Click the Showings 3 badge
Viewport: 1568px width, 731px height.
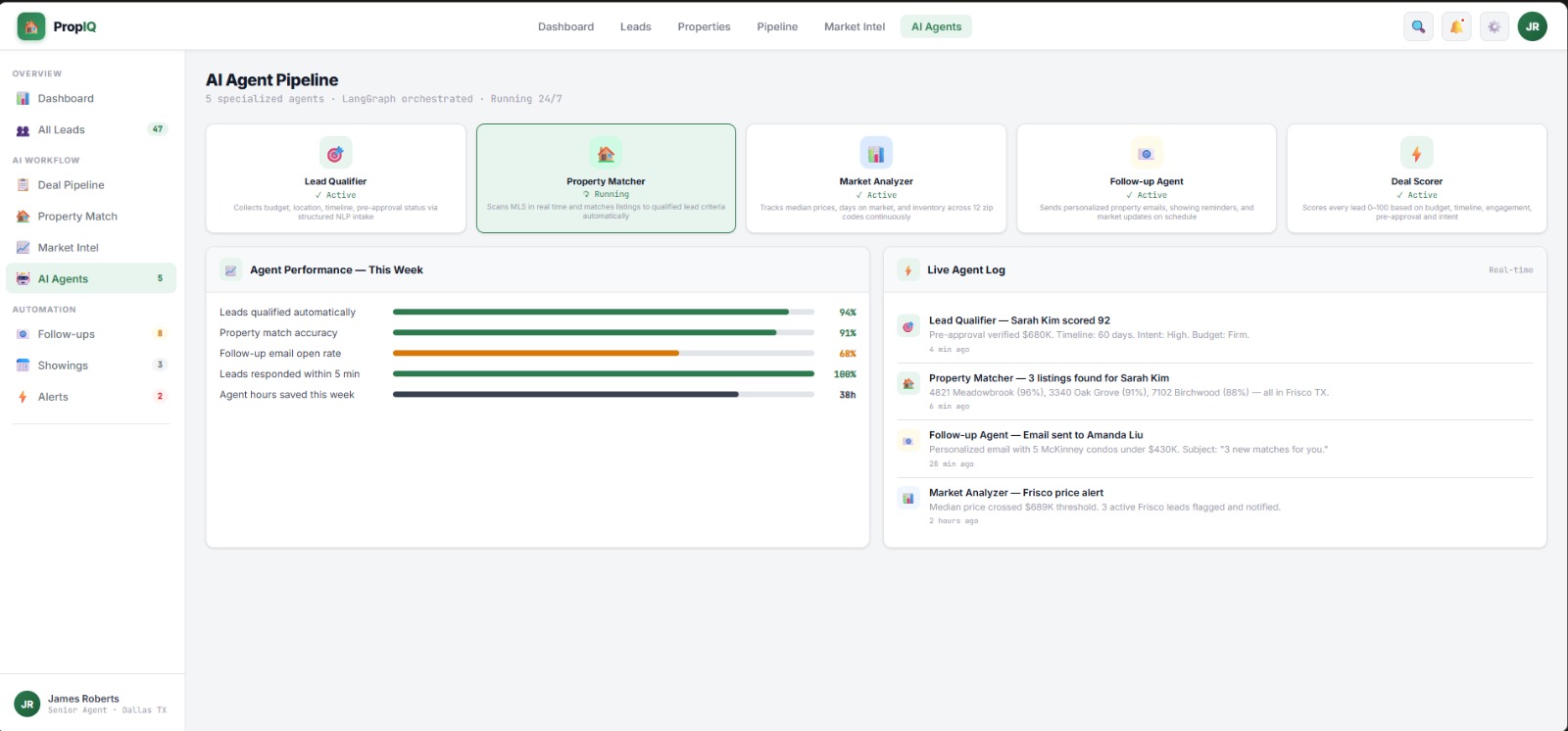point(160,365)
